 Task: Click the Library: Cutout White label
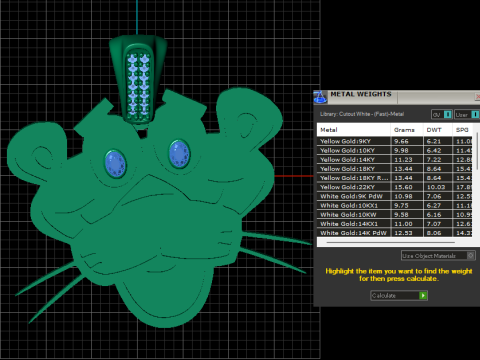(x=362, y=114)
